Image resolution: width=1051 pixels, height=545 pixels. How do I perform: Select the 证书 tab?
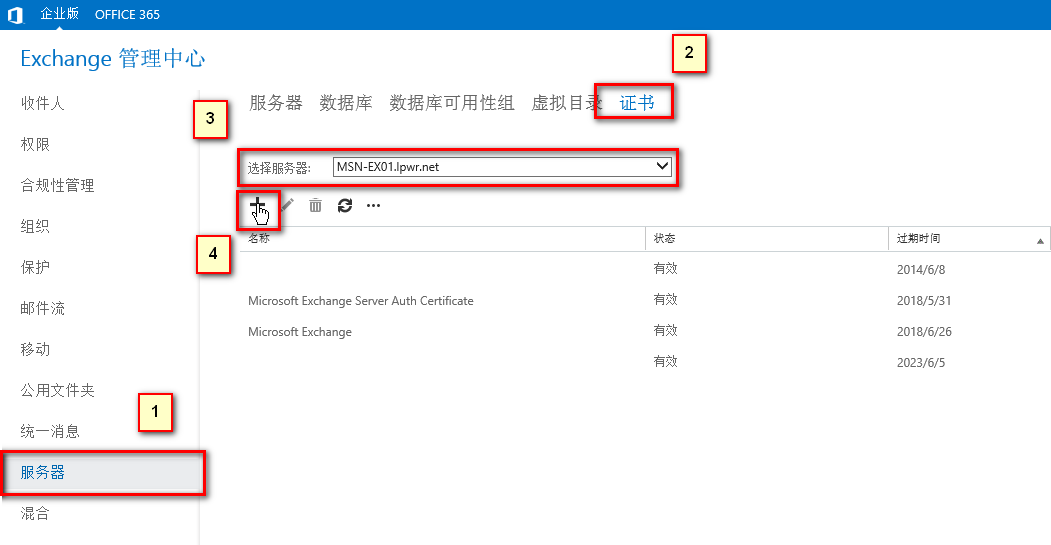[637, 103]
